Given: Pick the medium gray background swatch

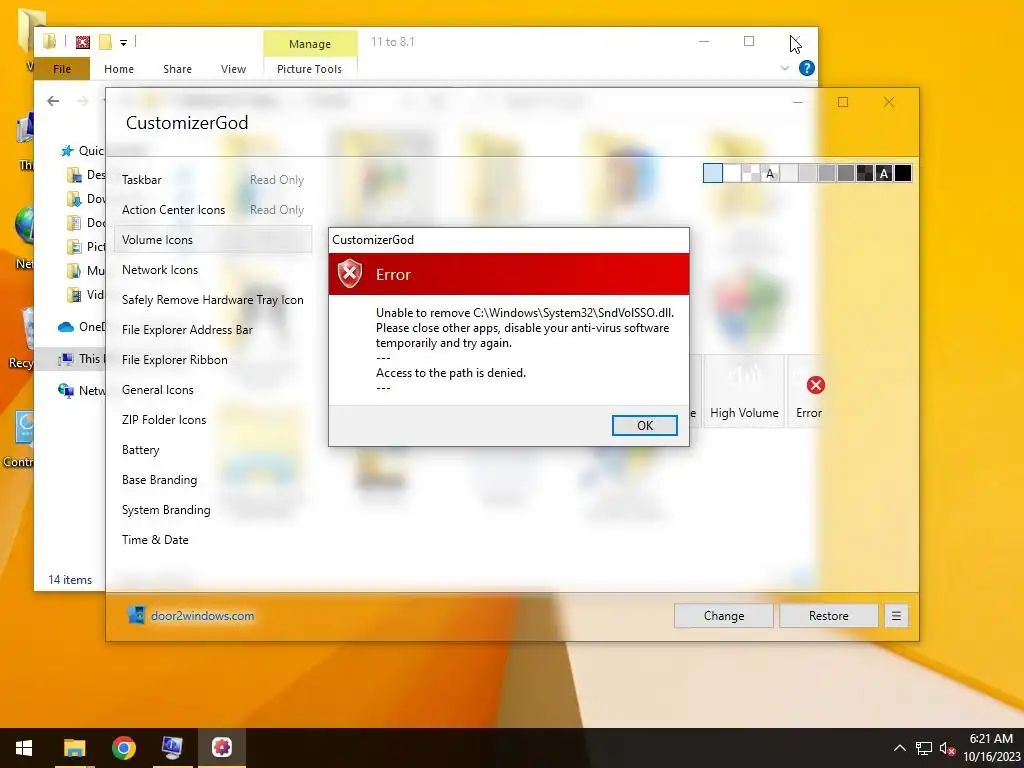Looking at the screenshot, I should 827,173.
